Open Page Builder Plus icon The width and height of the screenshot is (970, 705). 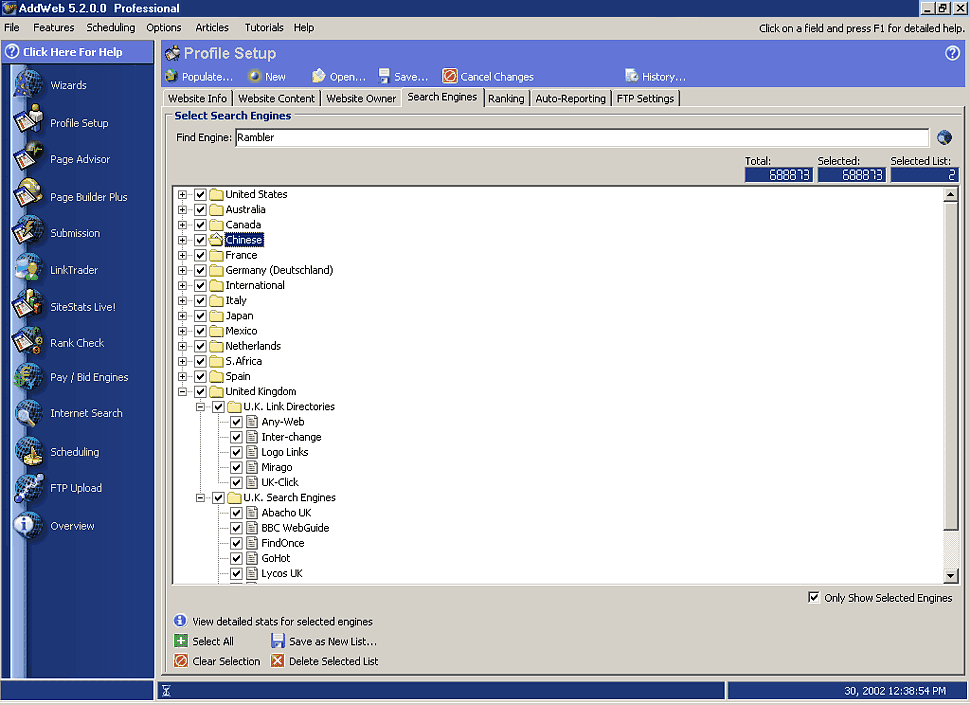click(28, 195)
